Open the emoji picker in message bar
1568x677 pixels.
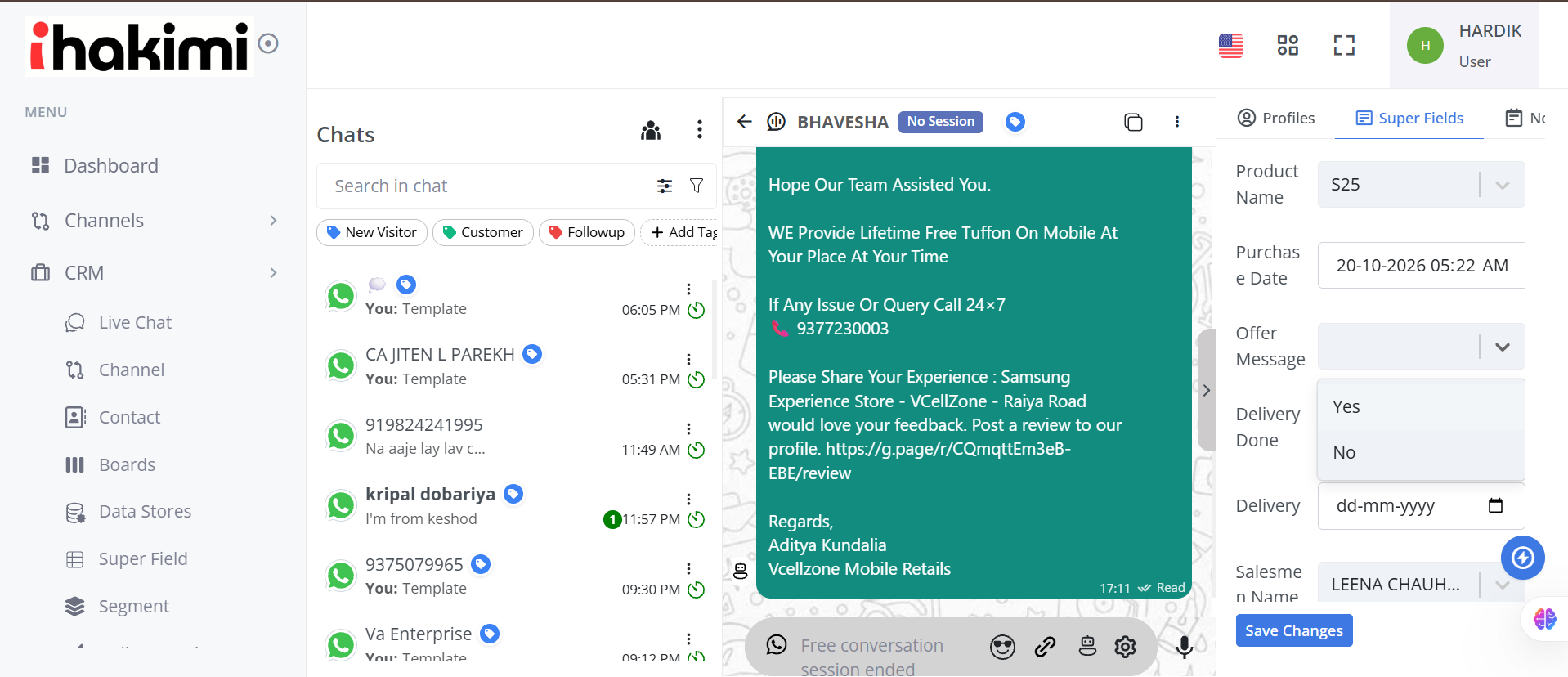click(1002, 647)
